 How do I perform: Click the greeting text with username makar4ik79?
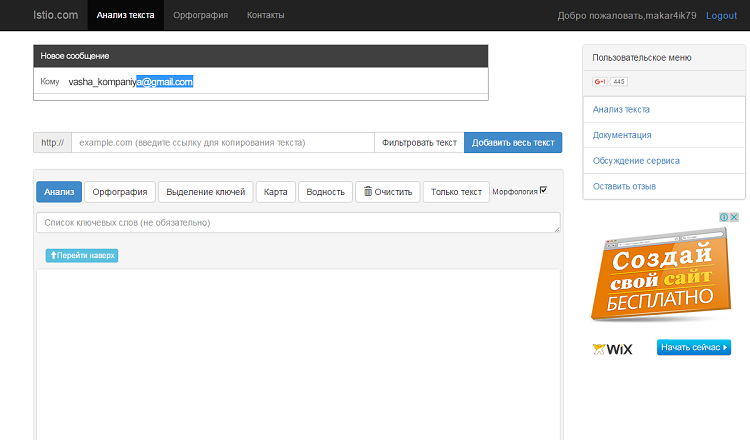pos(627,16)
